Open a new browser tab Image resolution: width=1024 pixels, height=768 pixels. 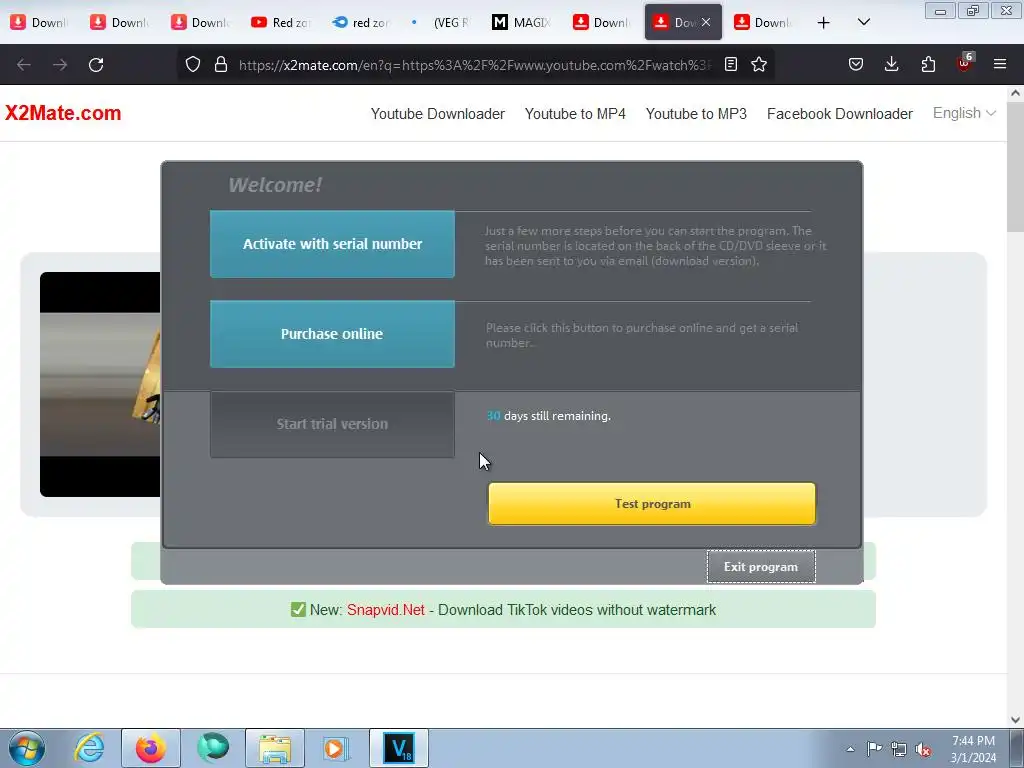point(824,22)
